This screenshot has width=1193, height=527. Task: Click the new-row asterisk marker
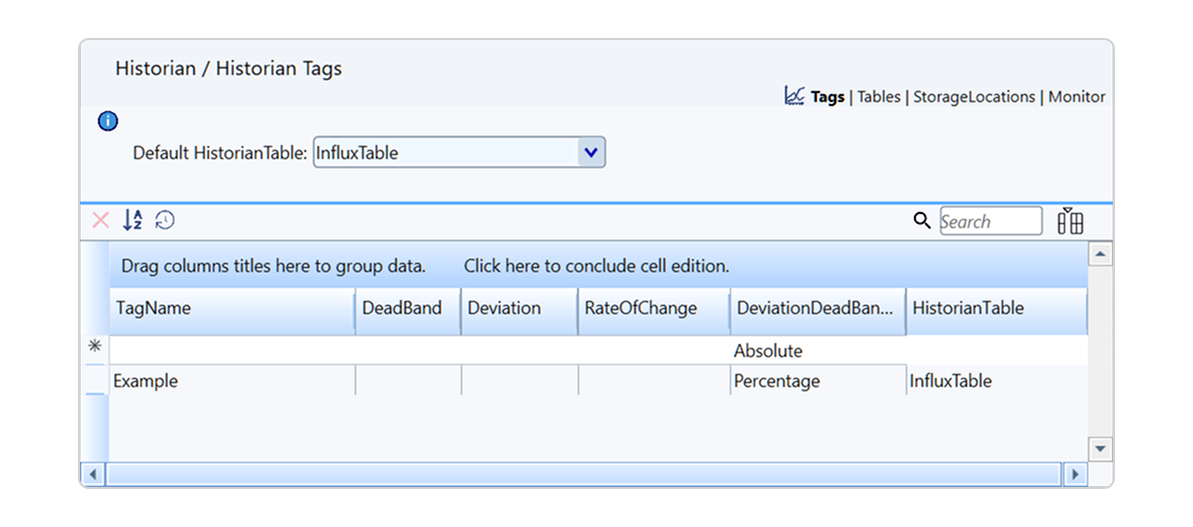tap(94, 346)
